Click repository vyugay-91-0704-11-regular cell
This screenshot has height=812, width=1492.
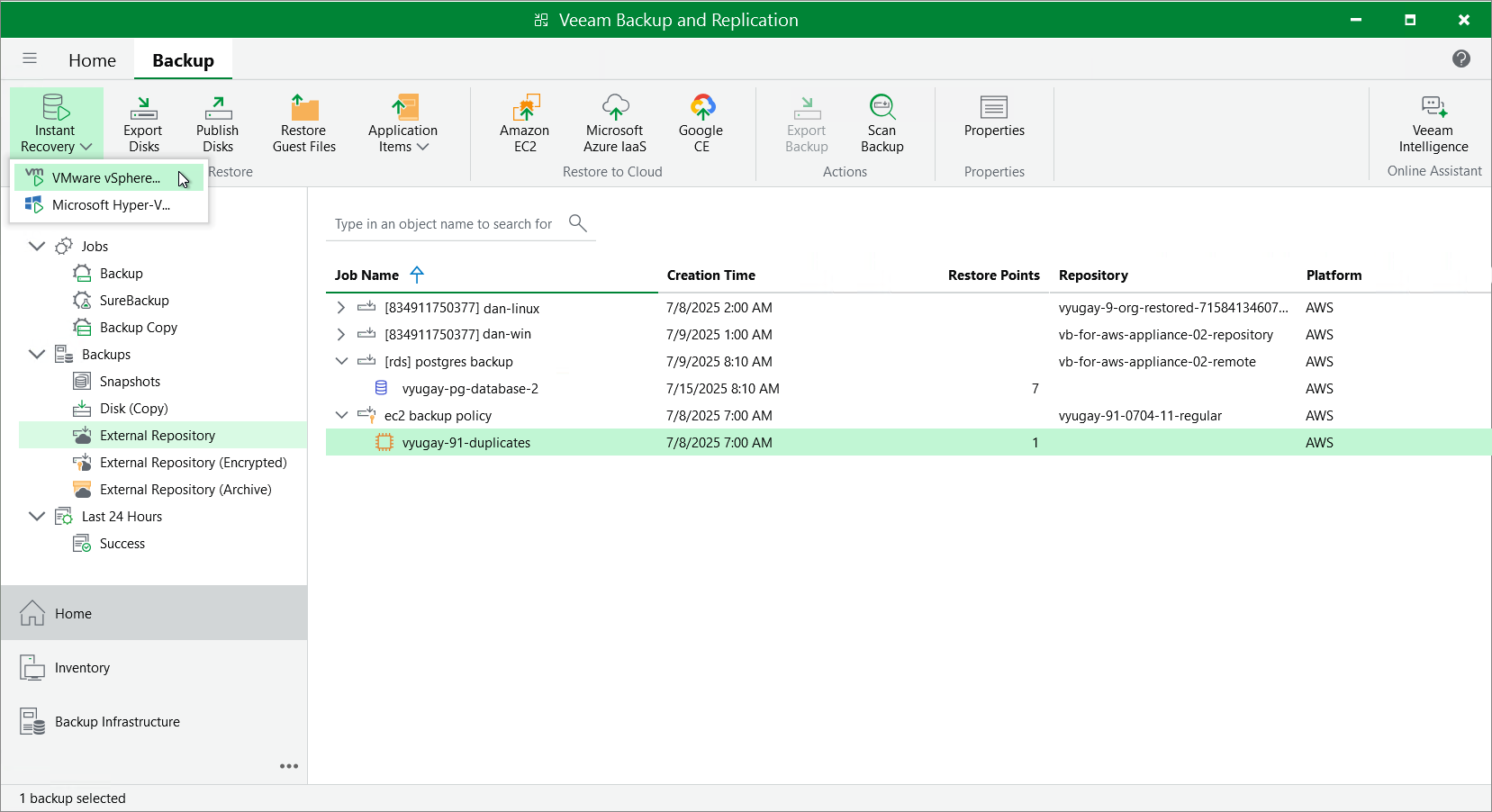click(1140, 416)
